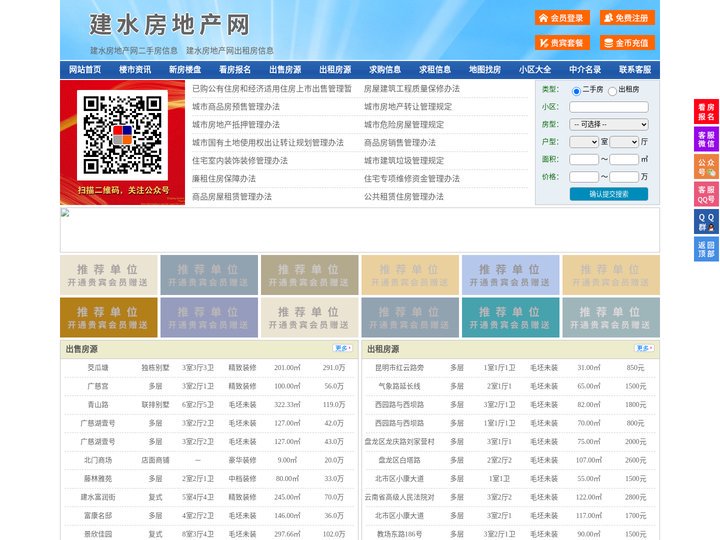Viewport: 720px width, 540px height.
Task: Open the 昆明市红云路旁 rental listing
Action: [399, 368]
